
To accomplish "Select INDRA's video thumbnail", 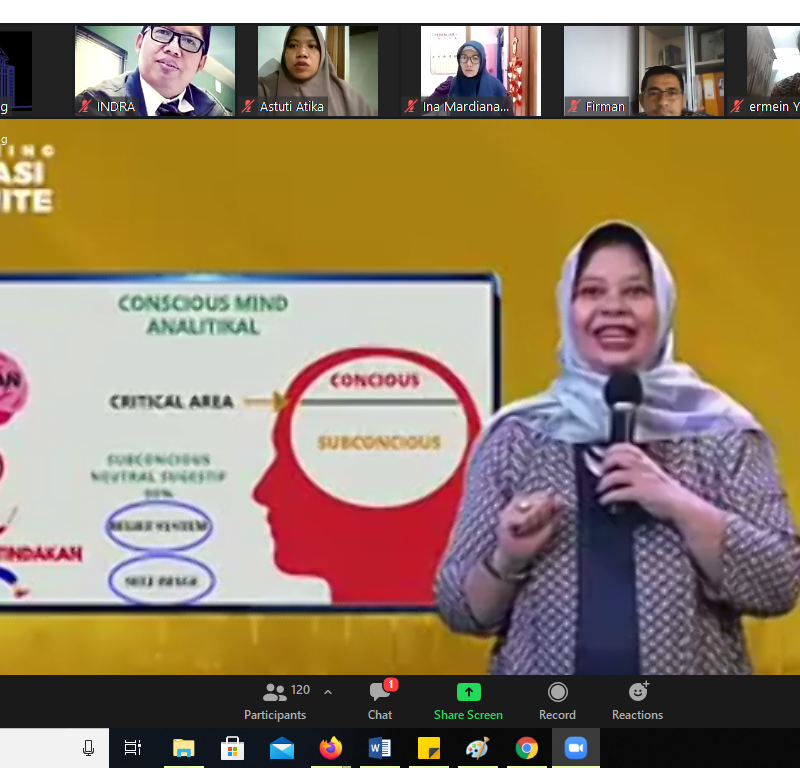I will 155,68.
